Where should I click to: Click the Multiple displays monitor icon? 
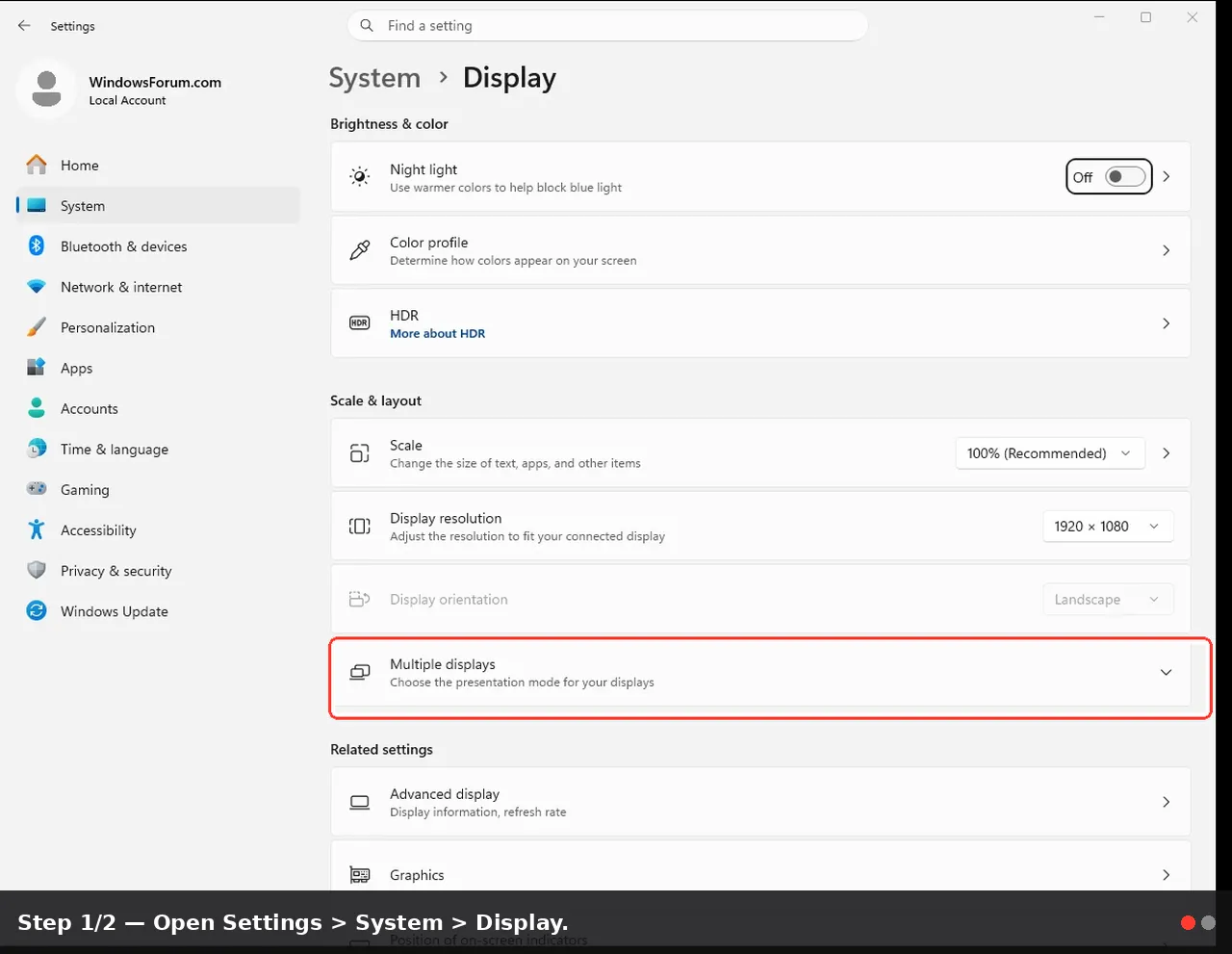click(x=359, y=673)
